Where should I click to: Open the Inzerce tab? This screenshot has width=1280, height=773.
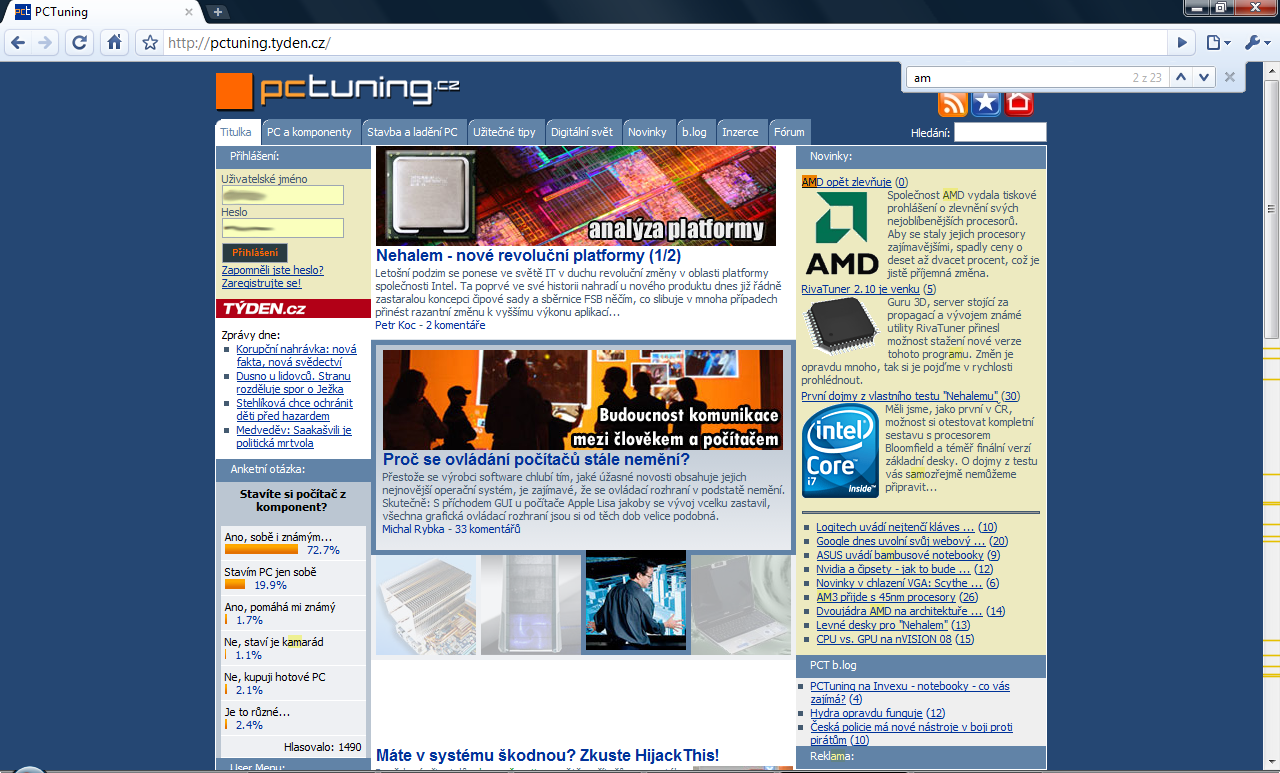[740, 132]
